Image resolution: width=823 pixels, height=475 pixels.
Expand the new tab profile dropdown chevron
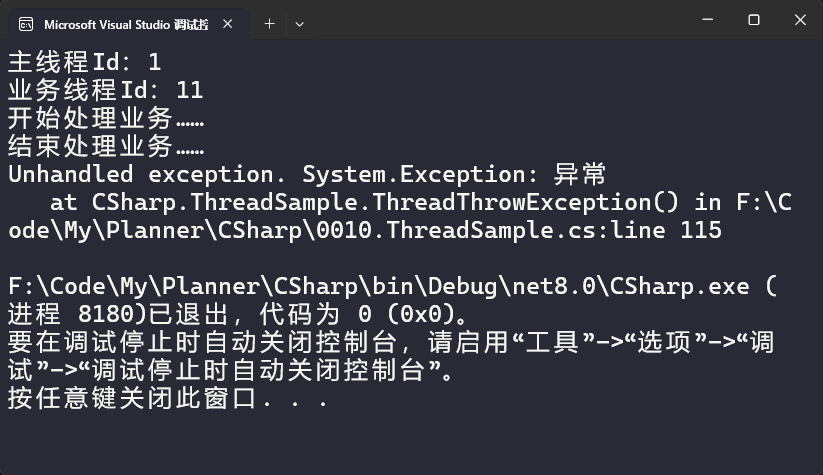[299, 24]
